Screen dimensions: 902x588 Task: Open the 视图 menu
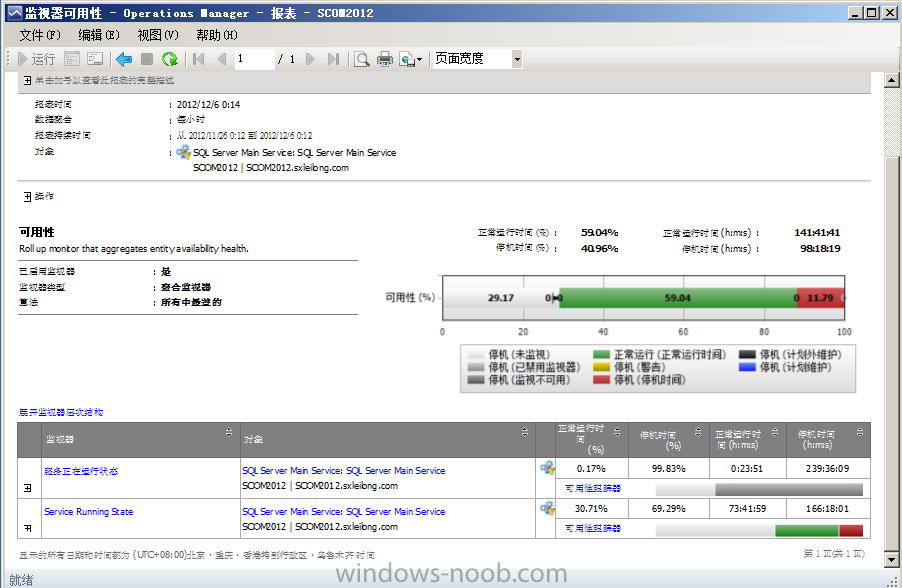pyautogui.click(x=158, y=35)
